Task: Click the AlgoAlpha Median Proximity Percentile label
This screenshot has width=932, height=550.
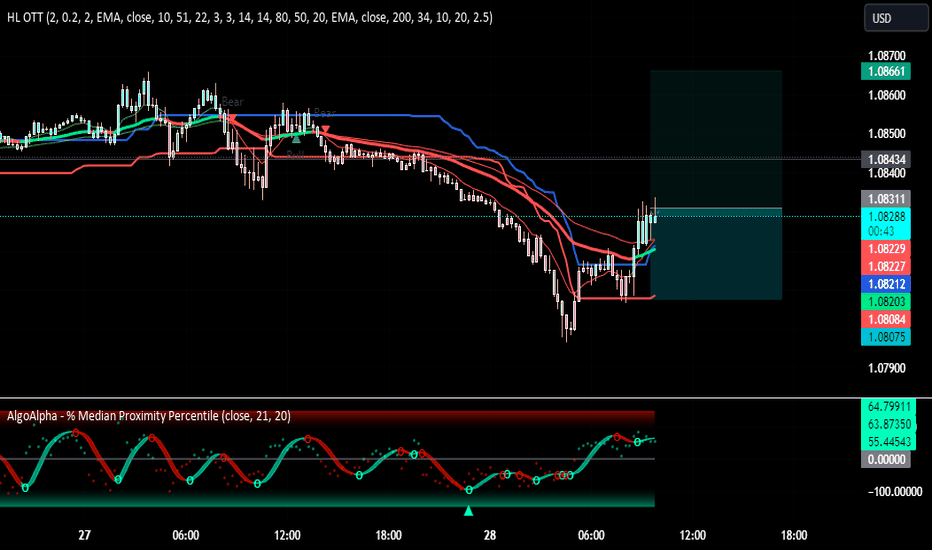Action: [149, 416]
